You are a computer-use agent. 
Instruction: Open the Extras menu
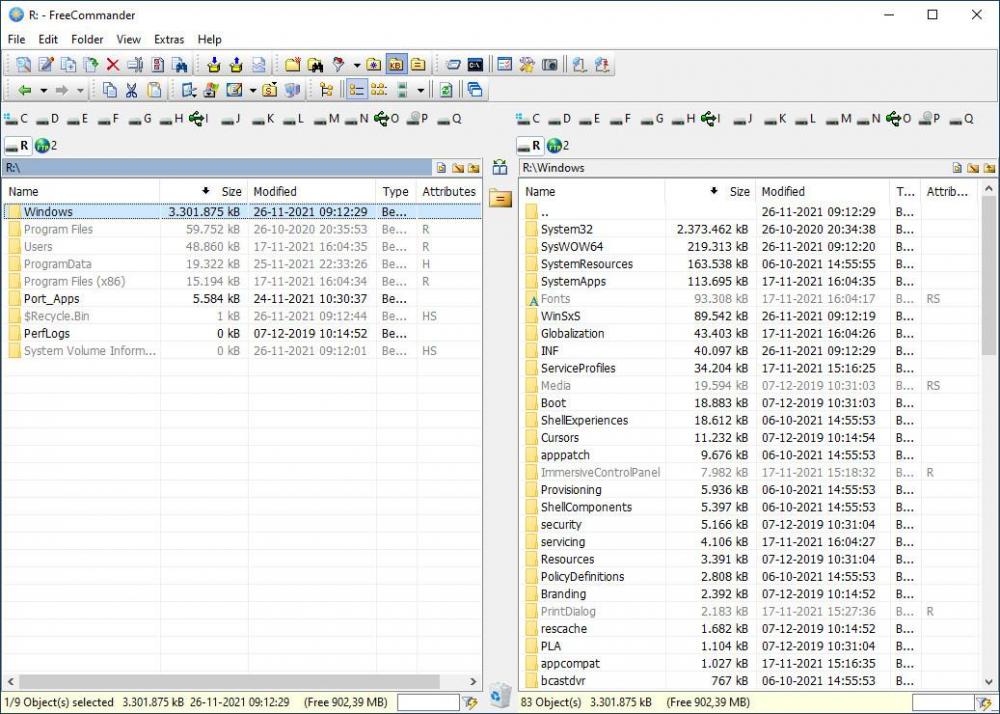click(x=168, y=39)
